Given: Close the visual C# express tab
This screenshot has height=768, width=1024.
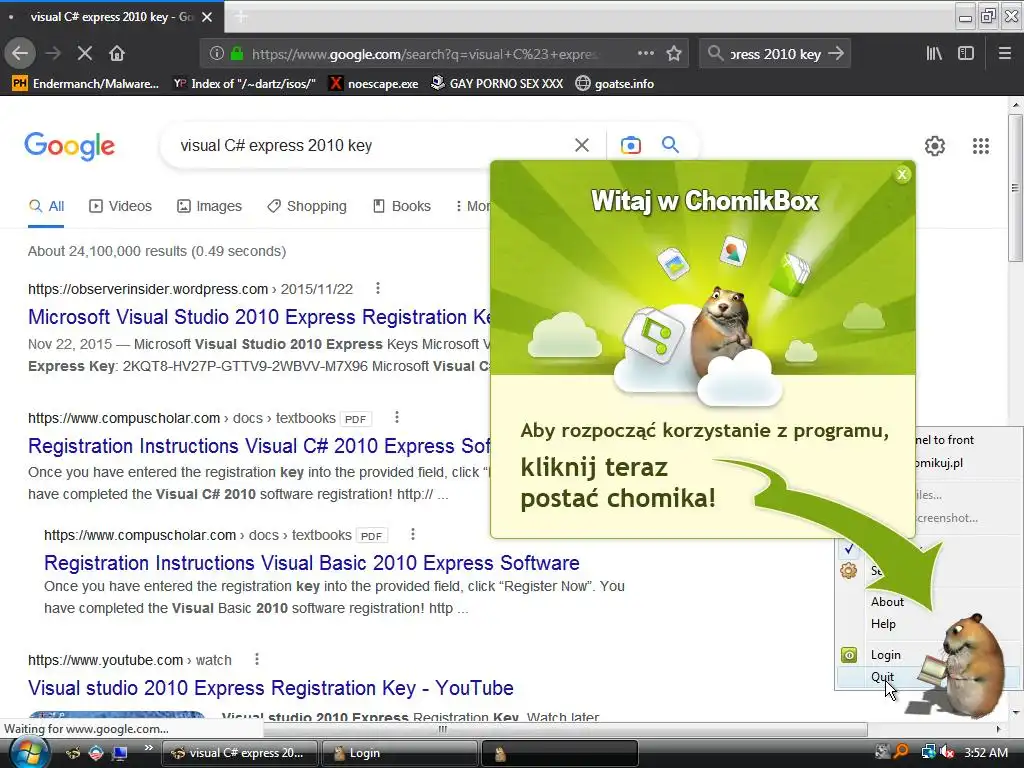Looking at the screenshot, I should coord(207,17).
